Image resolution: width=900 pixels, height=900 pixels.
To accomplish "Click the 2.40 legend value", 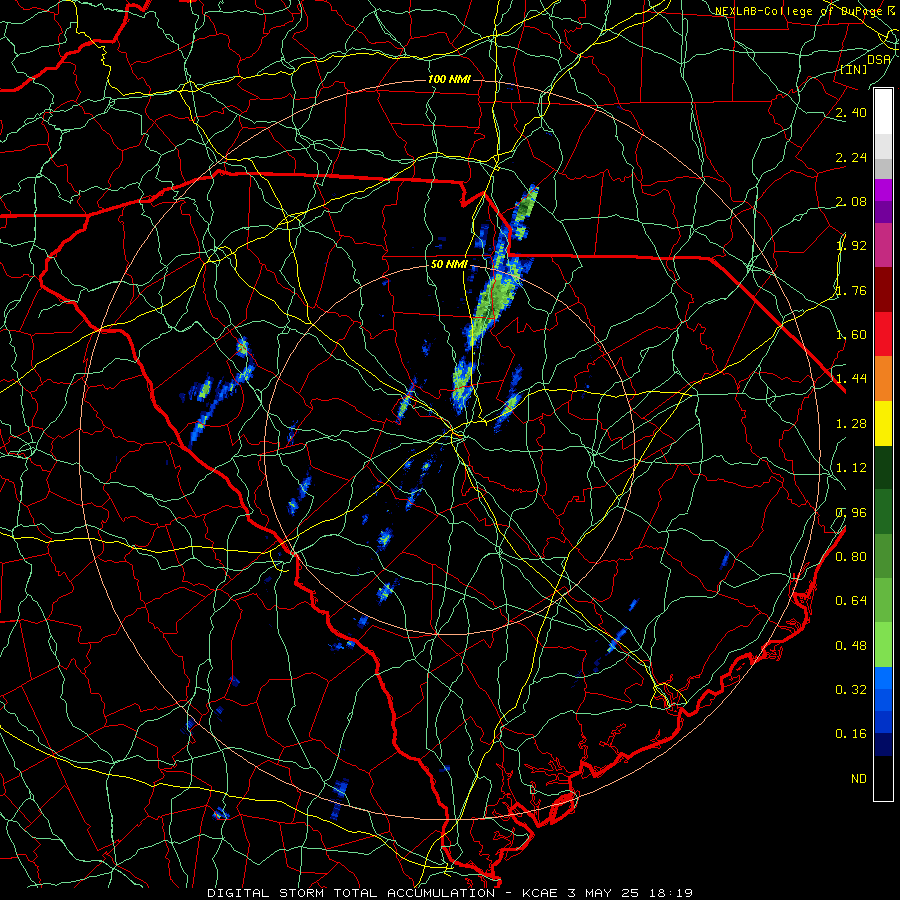I will [851, 112].
